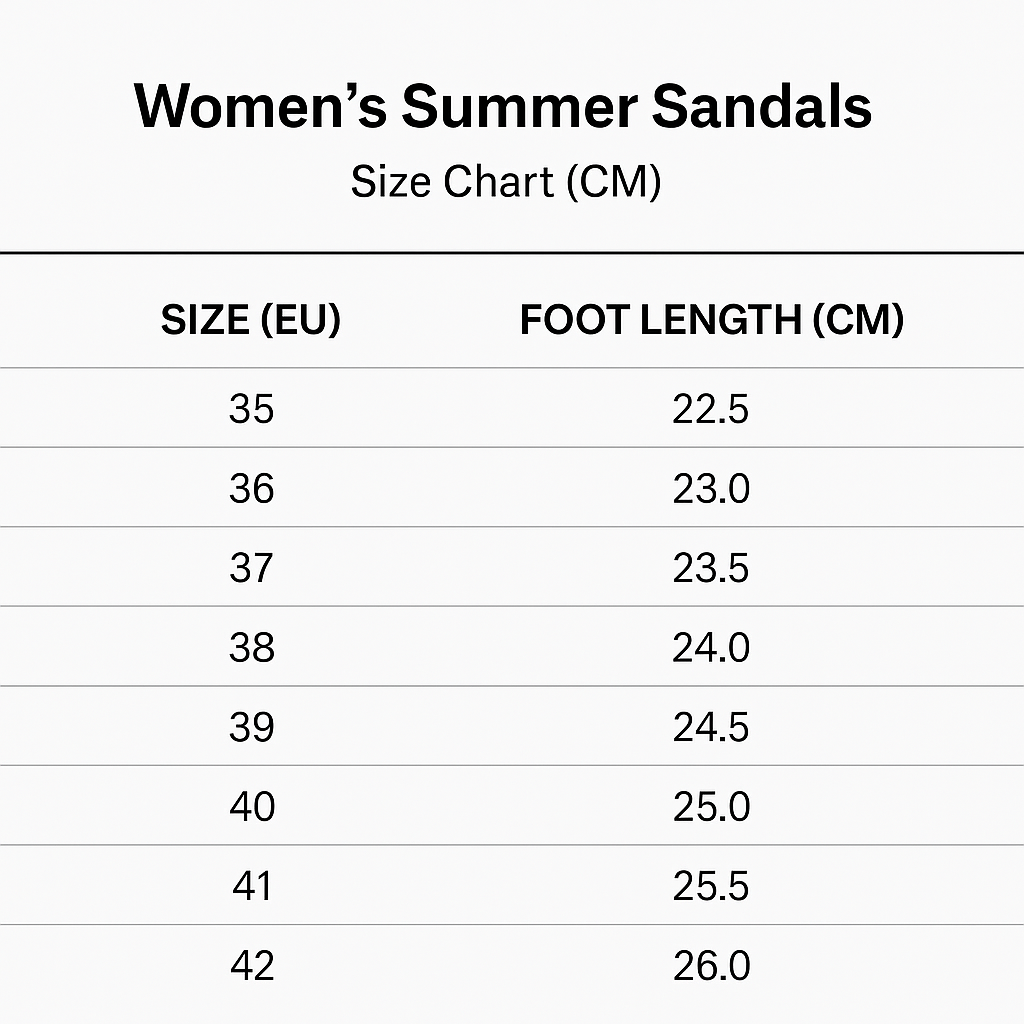
Task: Click the 22.5 foot length value
Action: [710, 409]
